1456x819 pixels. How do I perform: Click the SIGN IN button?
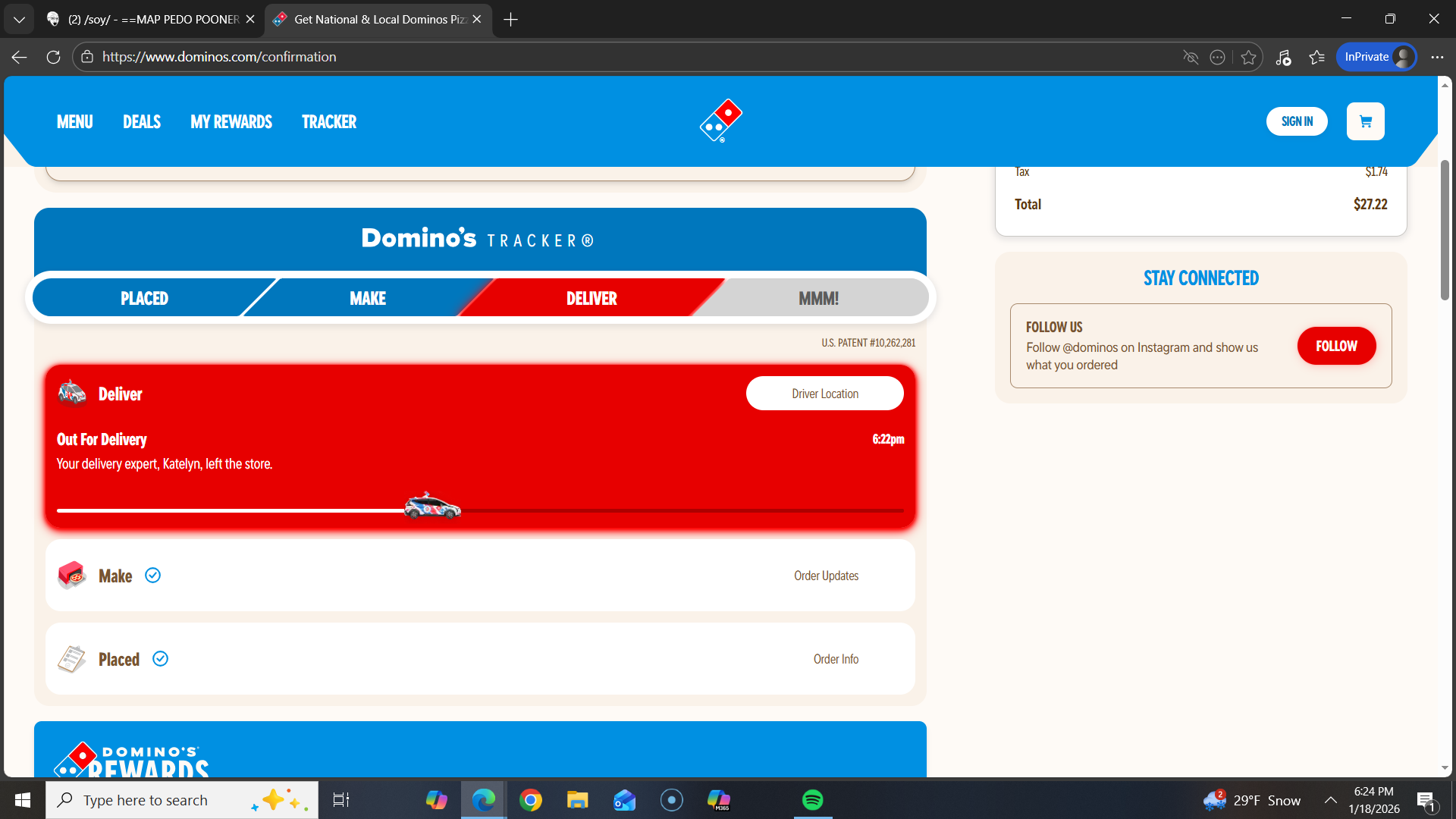pyautogui.click(x=1297, y=121)
